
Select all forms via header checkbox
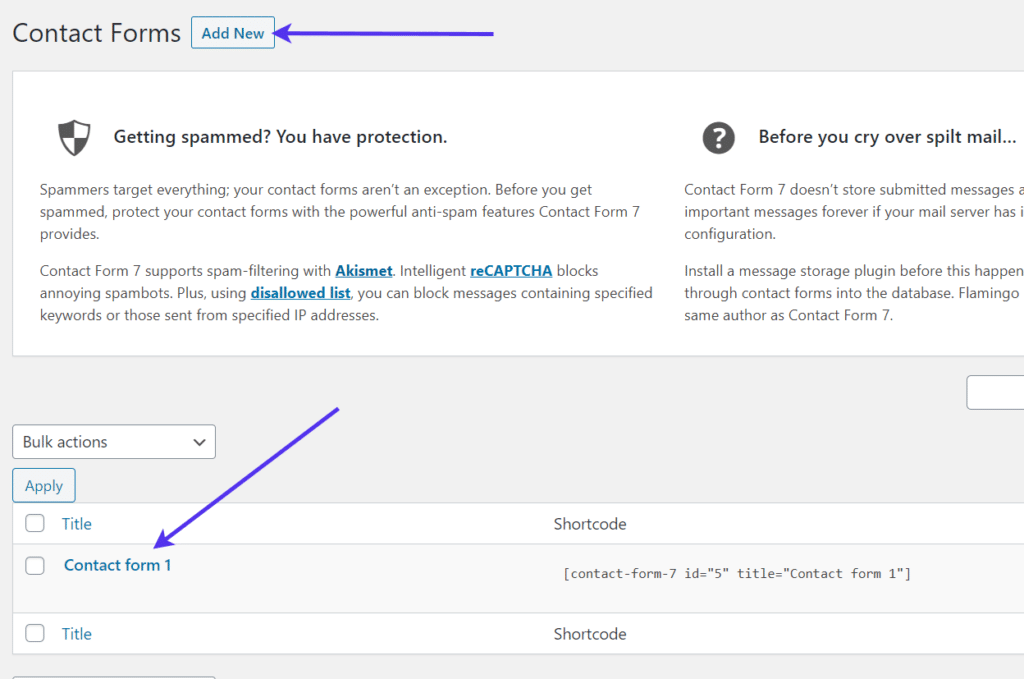[35, 523]
